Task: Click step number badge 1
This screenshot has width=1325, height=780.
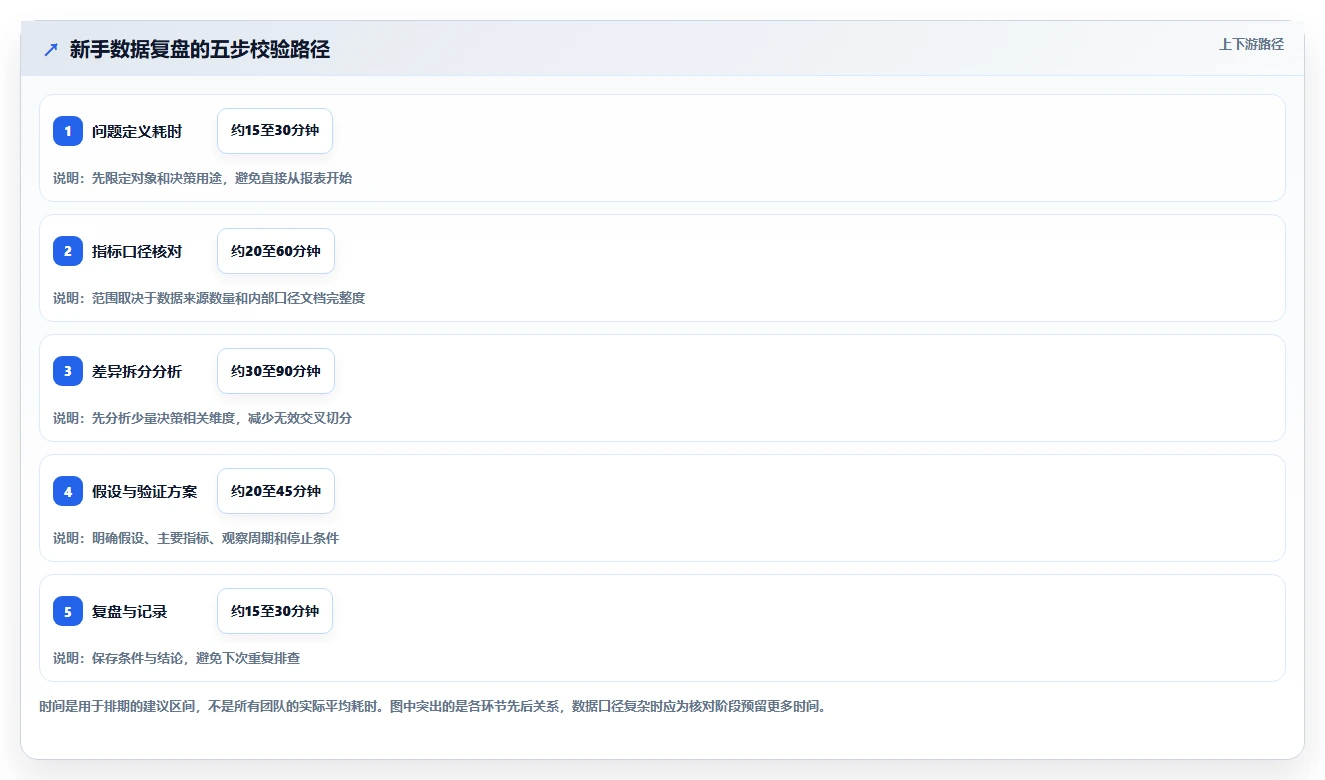Action: coord(68,131)
